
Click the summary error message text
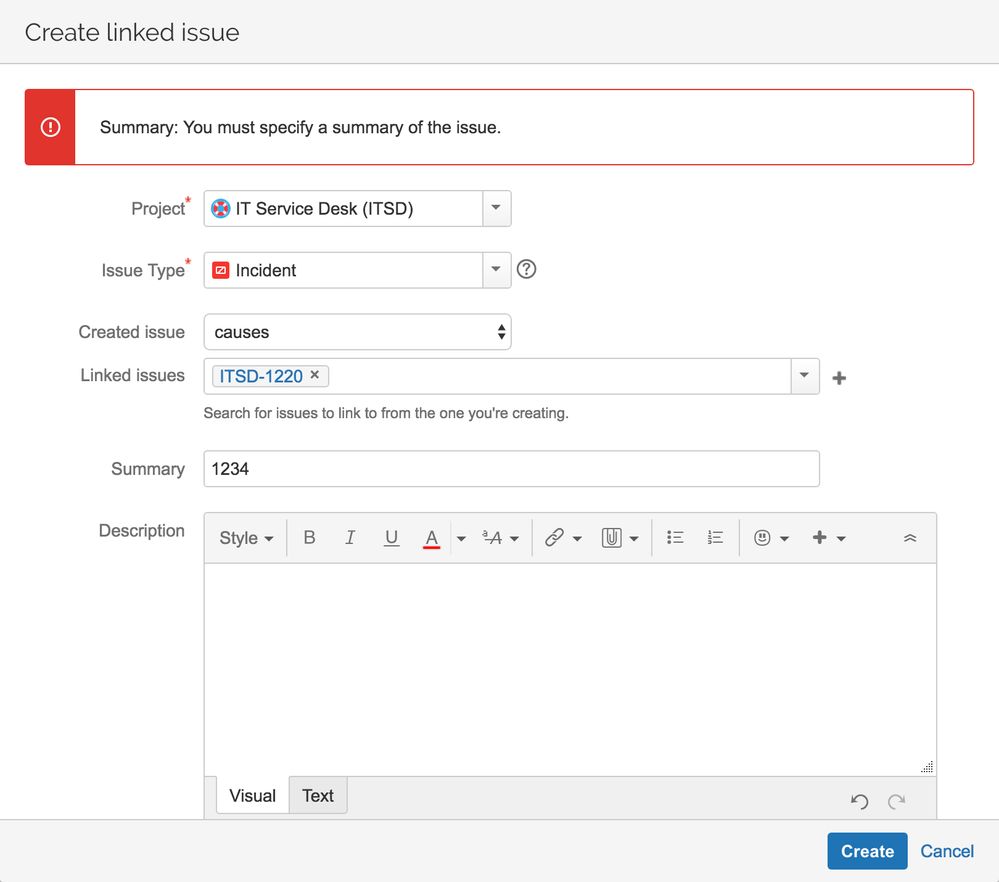click(300, 127)
